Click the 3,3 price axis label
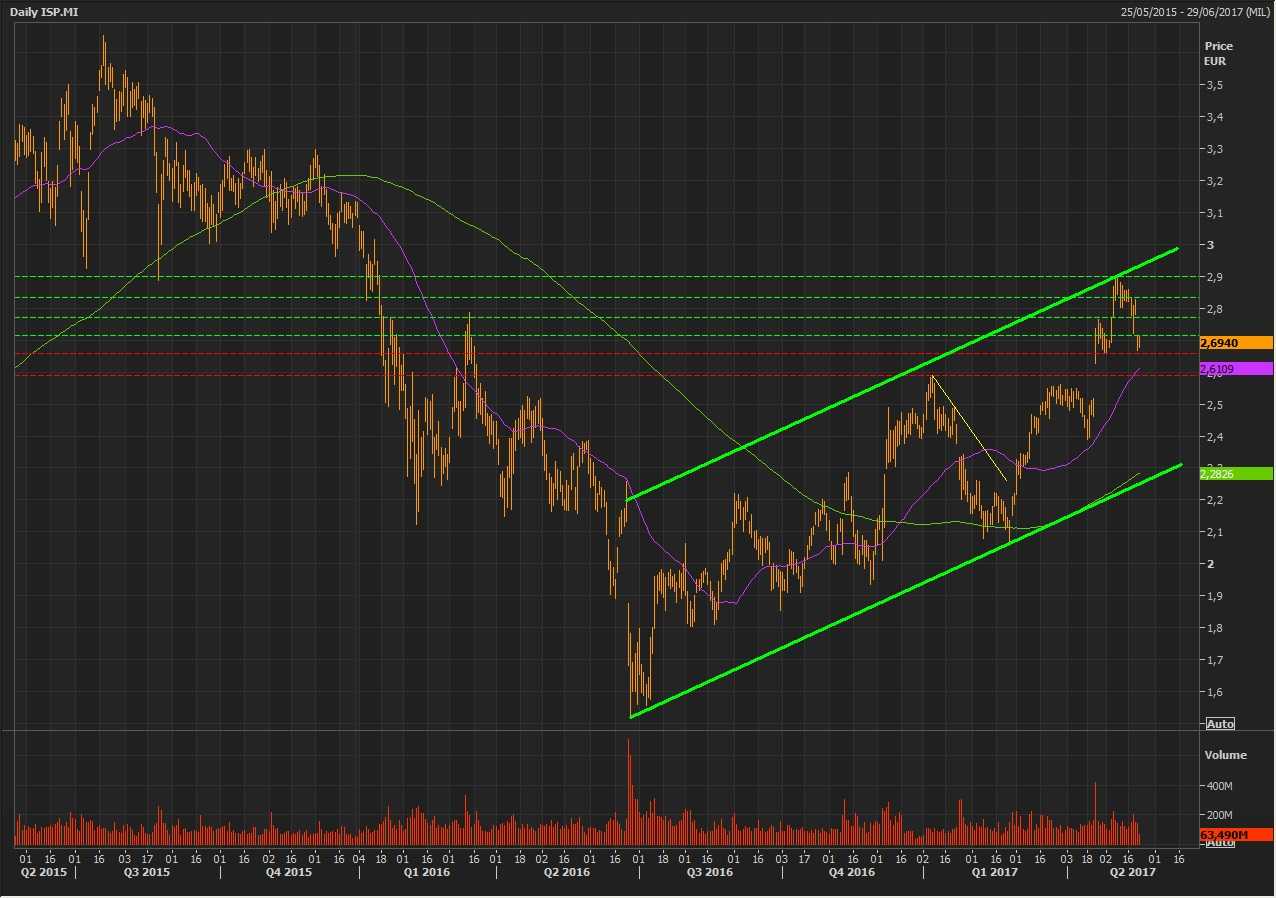1276x898 pixels. click(x=1213, y=149)
